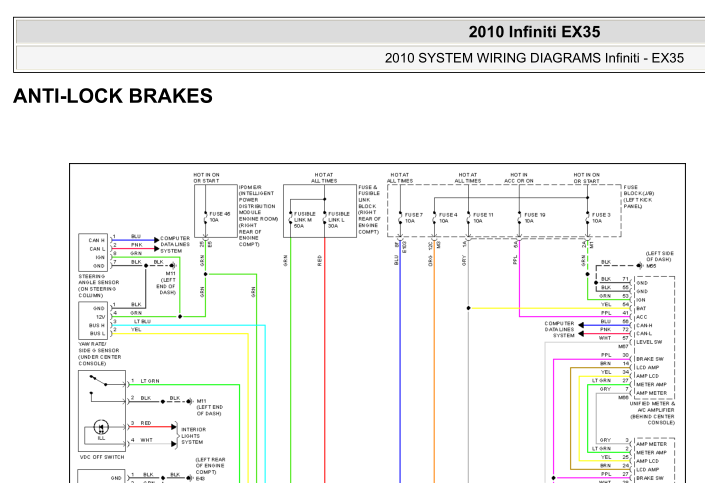Image resolution: width=705 pixels, height=483 pixels.
Task: Click "CAN H" terminal on steering angle sensor
Action: [96, 240]
